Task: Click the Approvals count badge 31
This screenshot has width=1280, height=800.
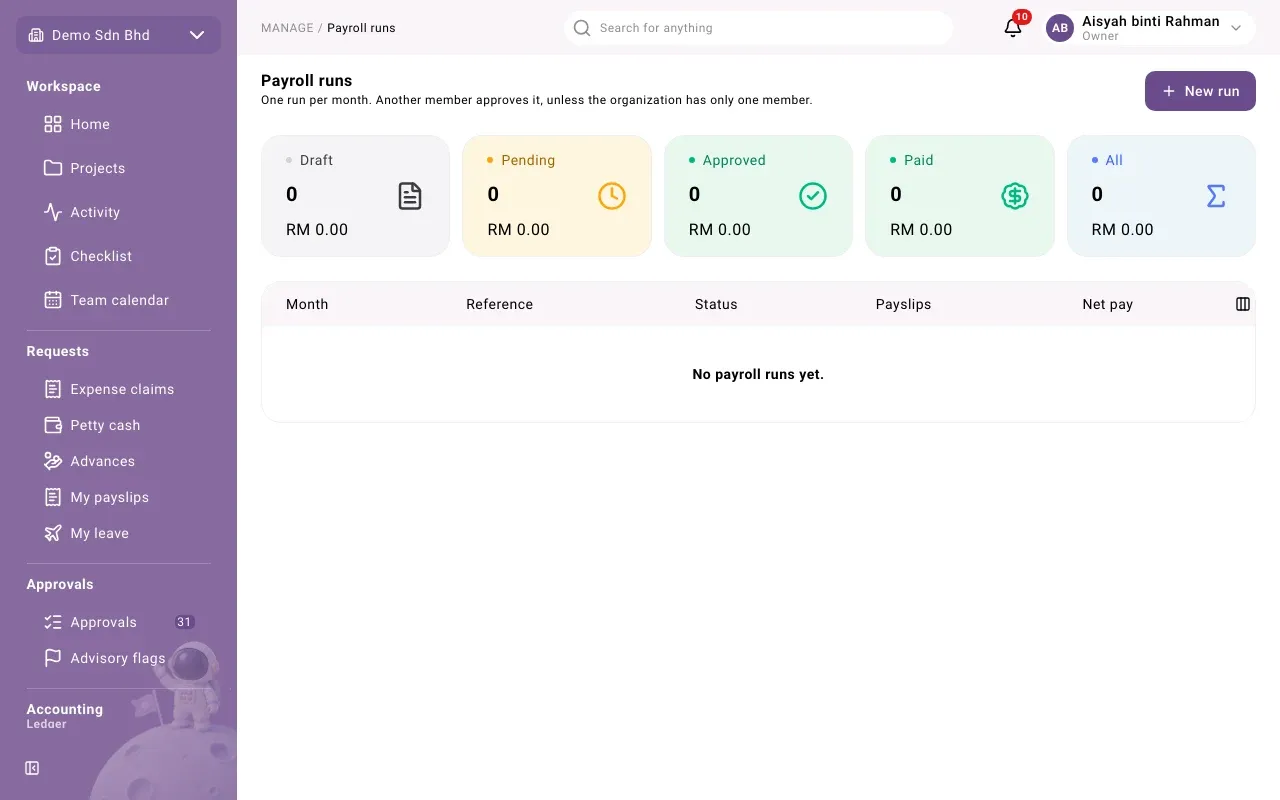Action: (x=184, y=622)
